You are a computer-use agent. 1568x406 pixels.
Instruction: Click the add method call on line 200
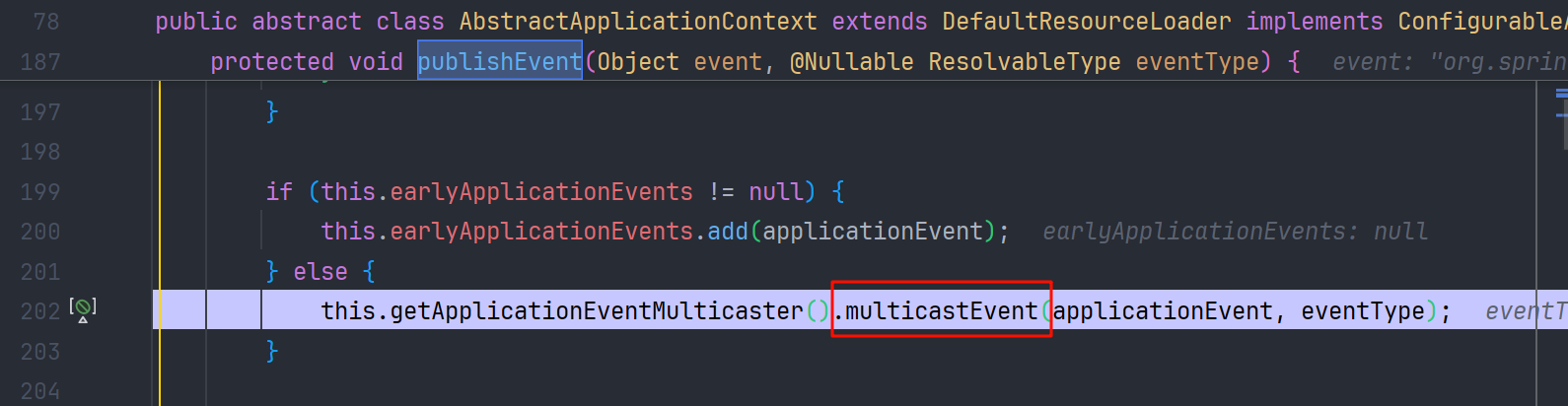coord(728,232)
